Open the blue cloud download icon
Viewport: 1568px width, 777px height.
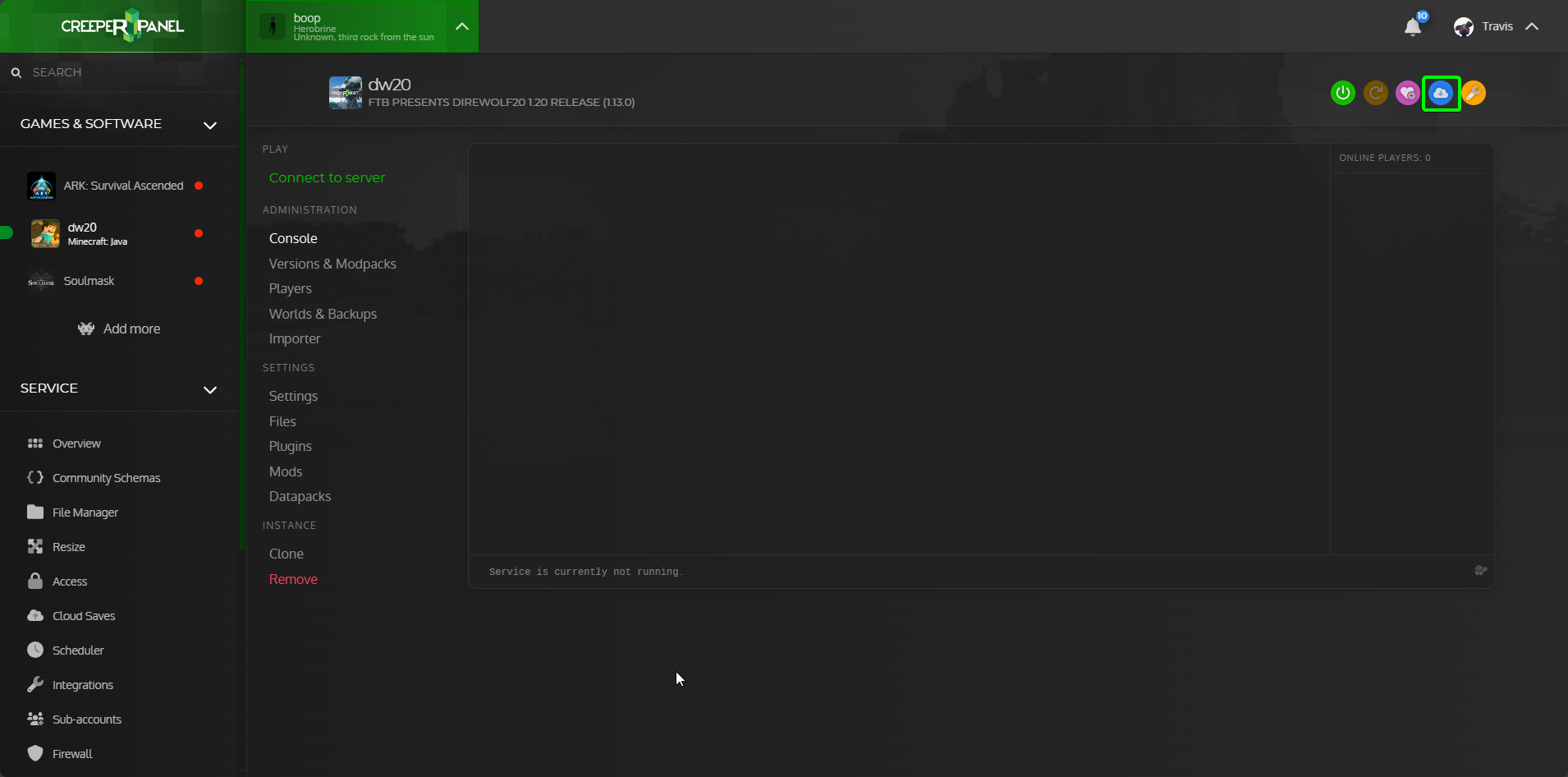(1441, 93)
